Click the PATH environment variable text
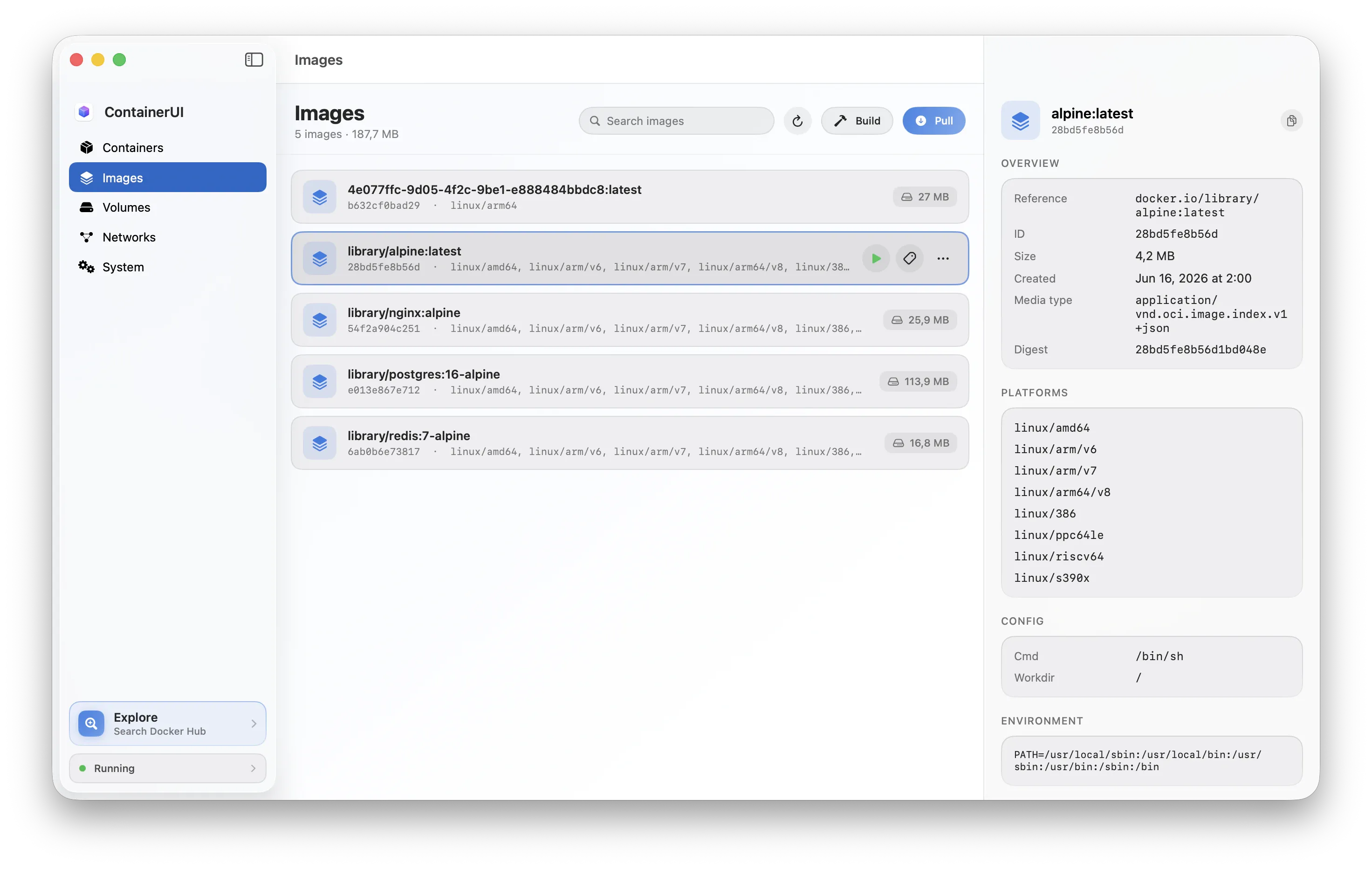Viewport: 1372px width, 869px height. [1137, 761]
